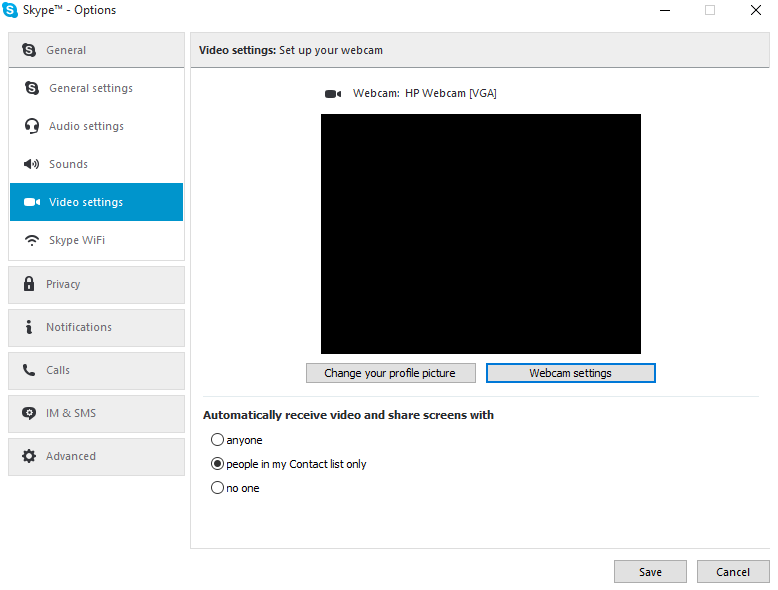Click 'Automatically receive video and share screens with' text

tap(348, 415)
